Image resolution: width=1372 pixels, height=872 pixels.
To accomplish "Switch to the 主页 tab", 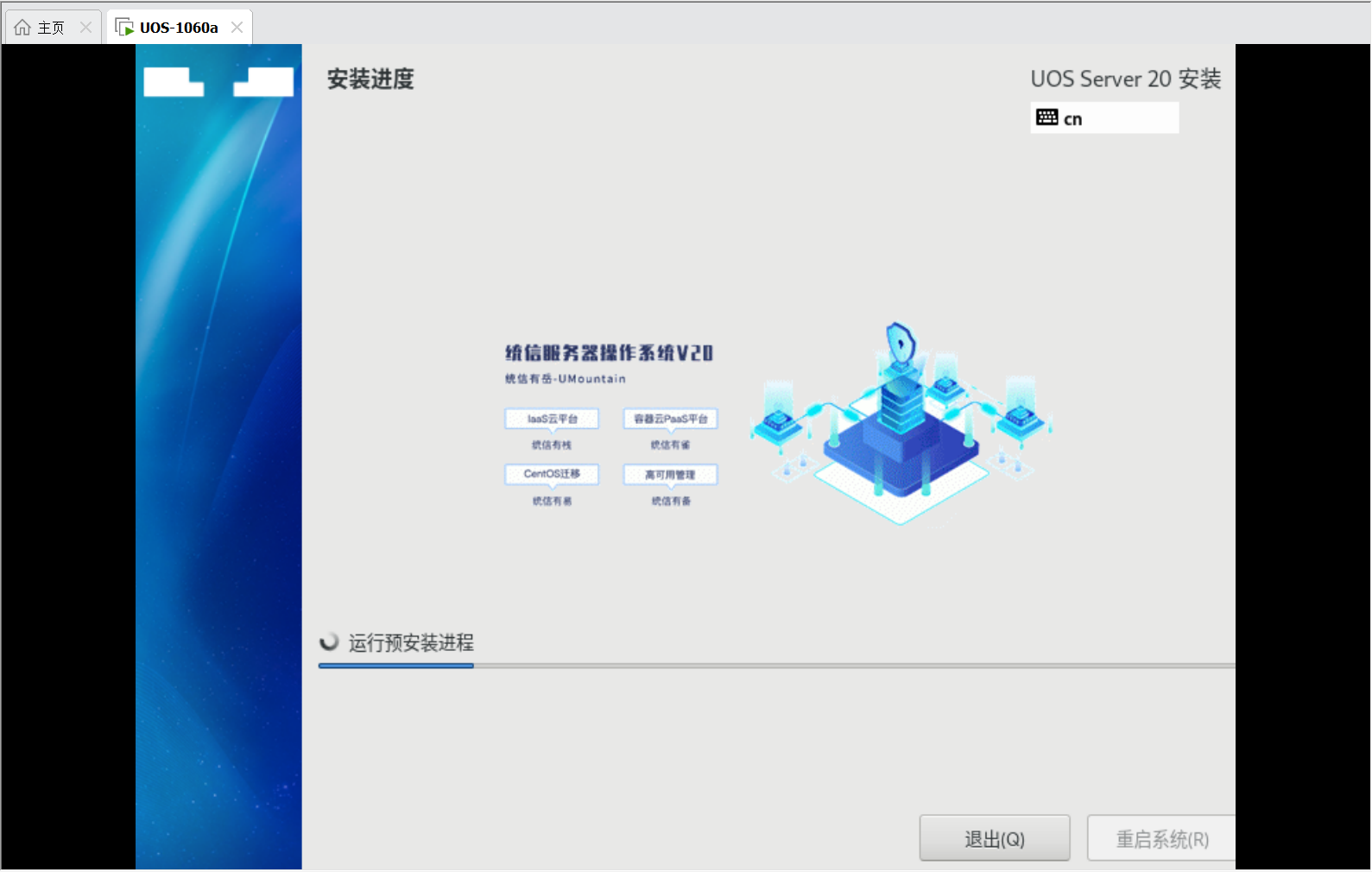I will coord(53,28).
